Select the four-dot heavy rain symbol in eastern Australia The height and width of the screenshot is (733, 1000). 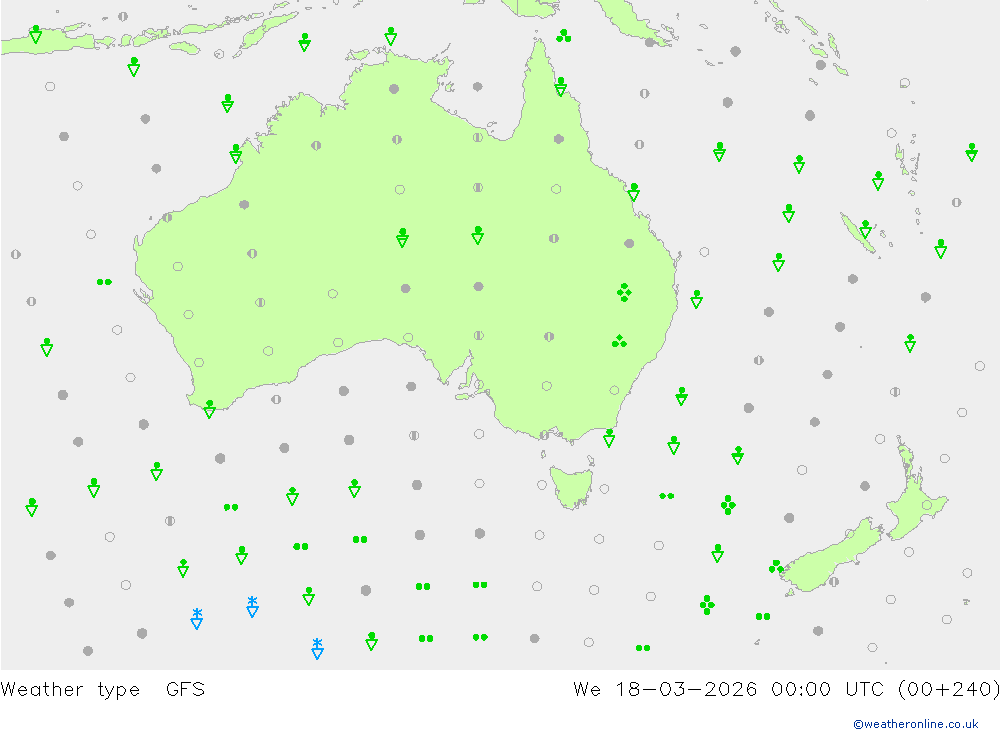[x=624, y=293]
